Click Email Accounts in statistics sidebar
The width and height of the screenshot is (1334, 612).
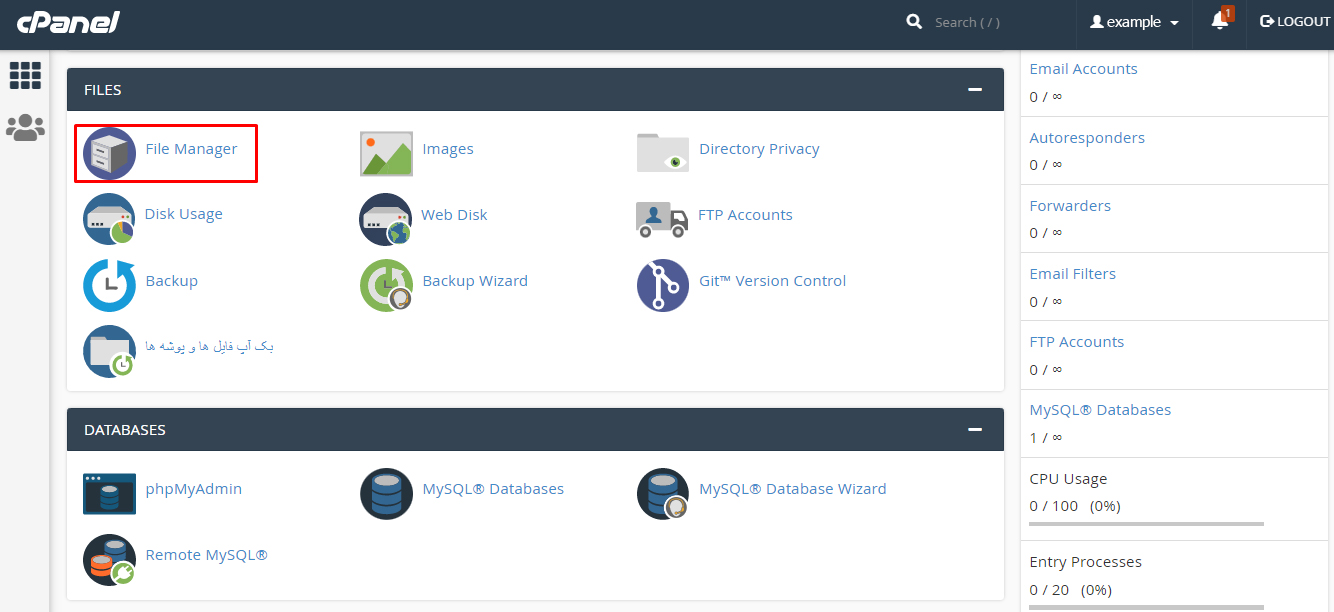click(x=1083, y=69)
